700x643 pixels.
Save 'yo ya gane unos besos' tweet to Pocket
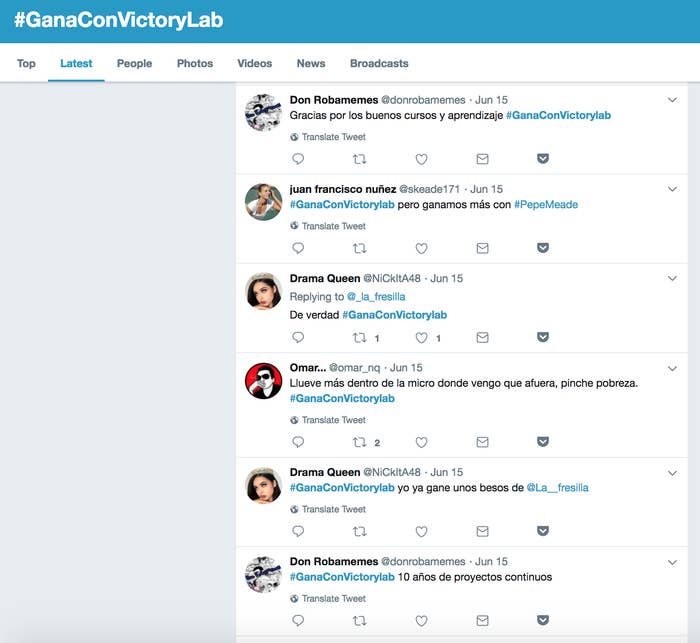(543, 531)
